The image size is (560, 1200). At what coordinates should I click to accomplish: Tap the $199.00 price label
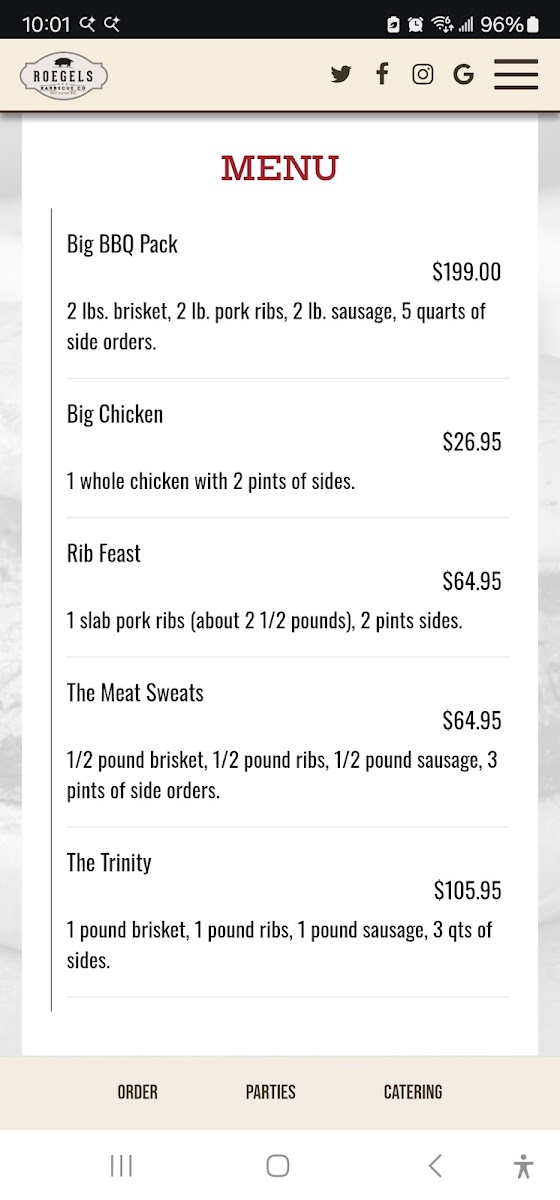(x=467, y=272)
